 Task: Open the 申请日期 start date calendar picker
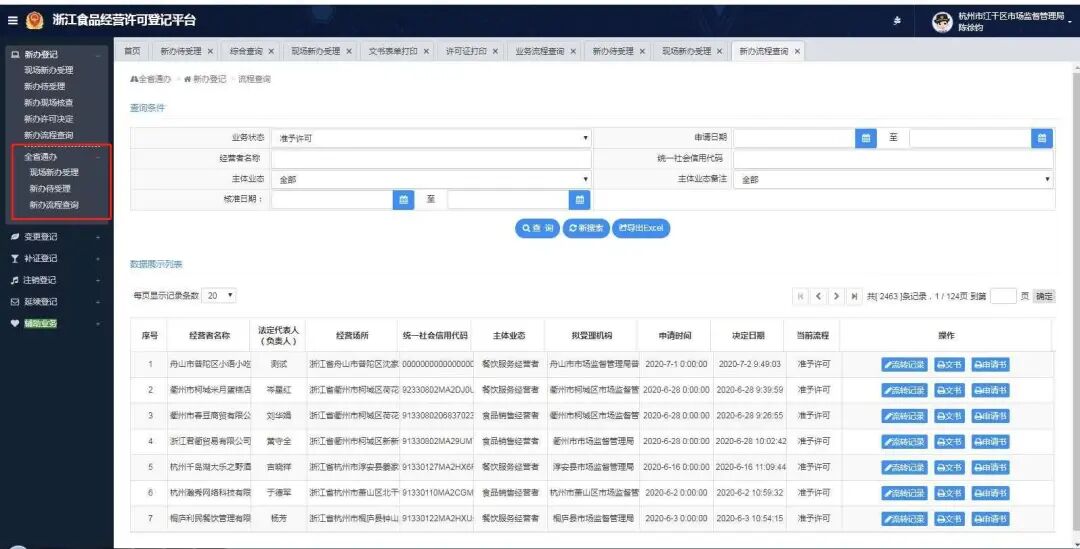[x=866, y=138]
